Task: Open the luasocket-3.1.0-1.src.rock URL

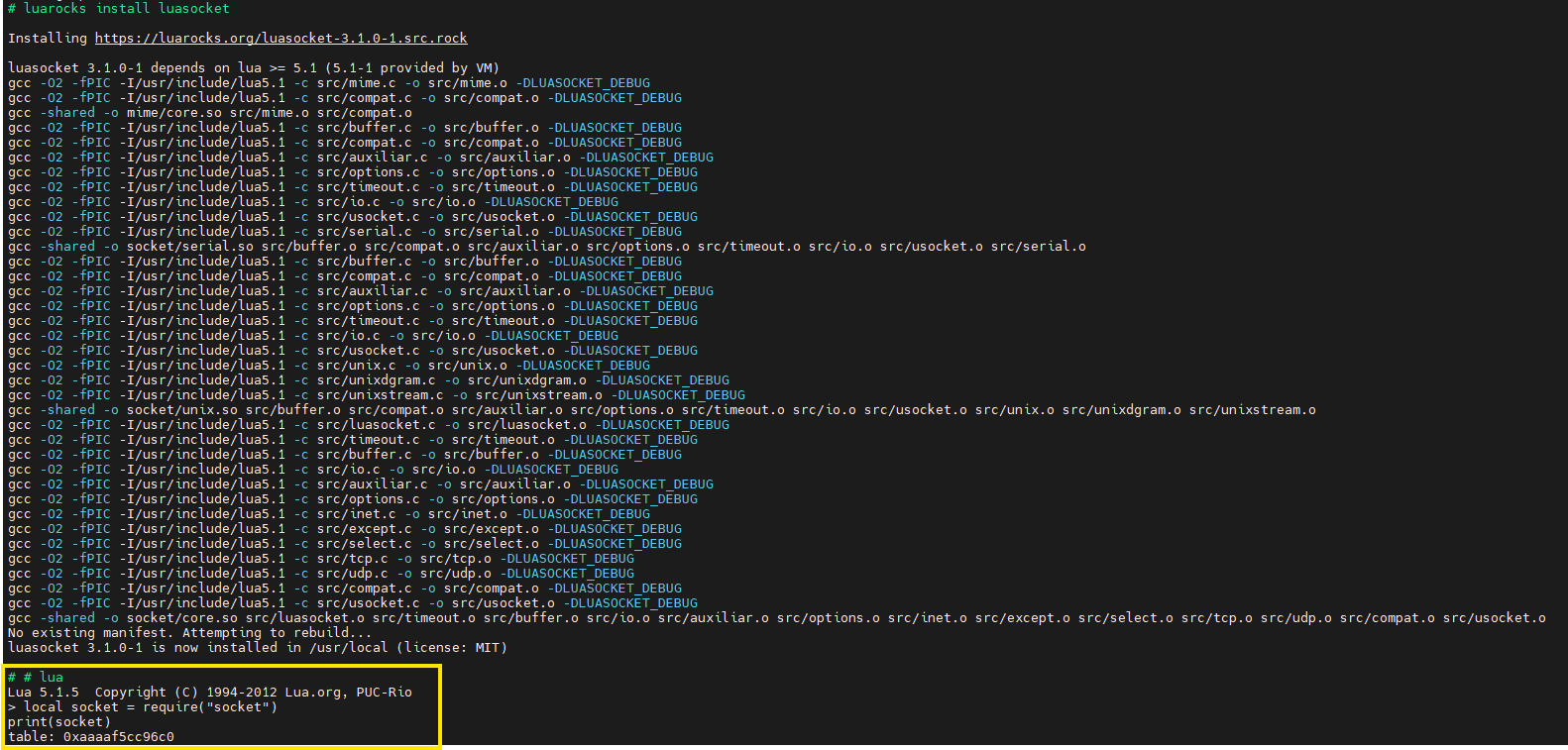Action: pyautogui.click(x=280, y=39)
